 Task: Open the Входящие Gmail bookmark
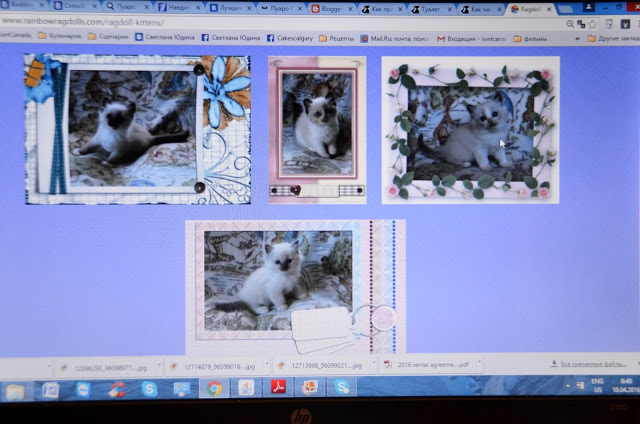point(470,38)
